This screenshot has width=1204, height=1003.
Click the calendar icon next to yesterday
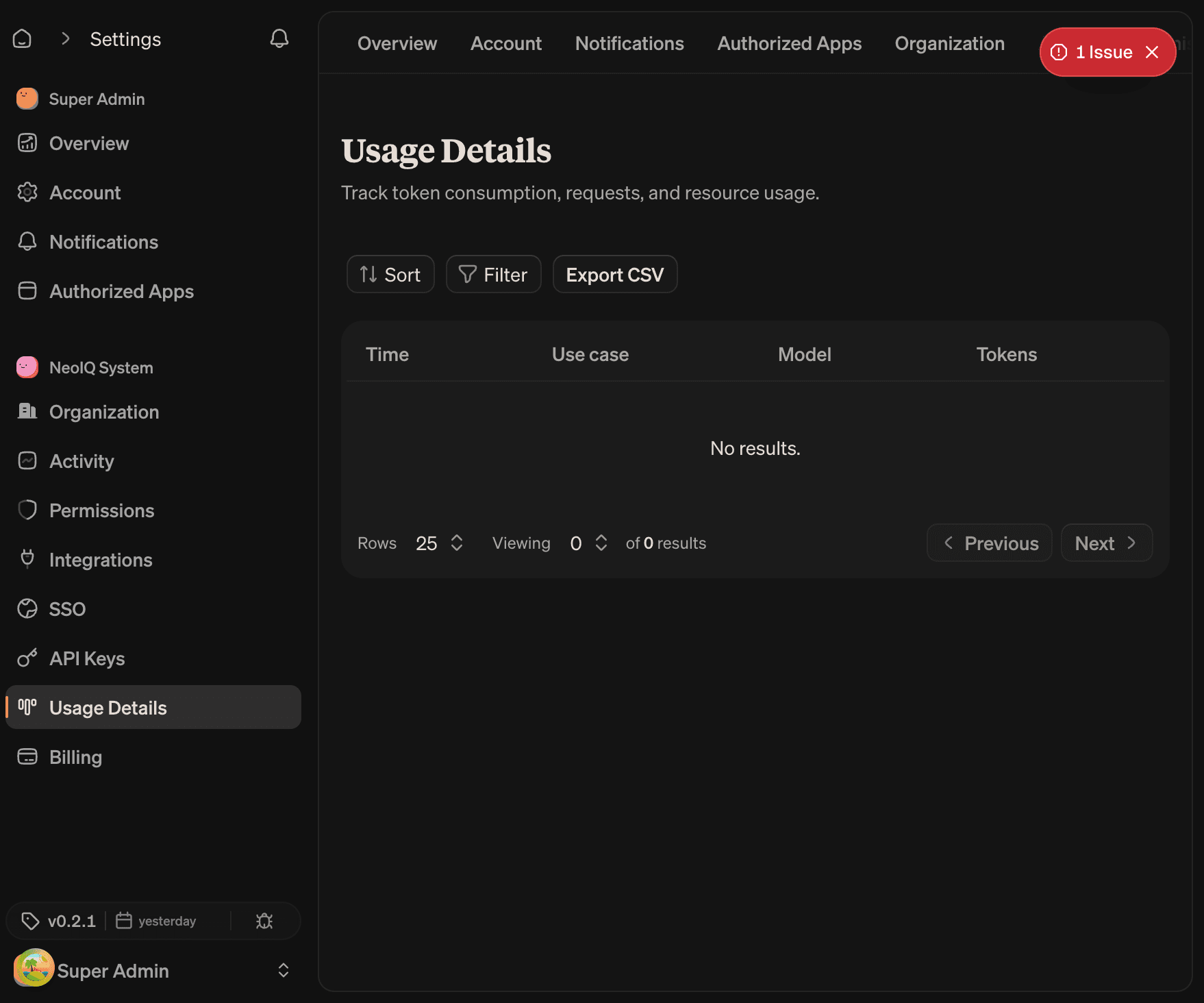[x=124, y=920]
